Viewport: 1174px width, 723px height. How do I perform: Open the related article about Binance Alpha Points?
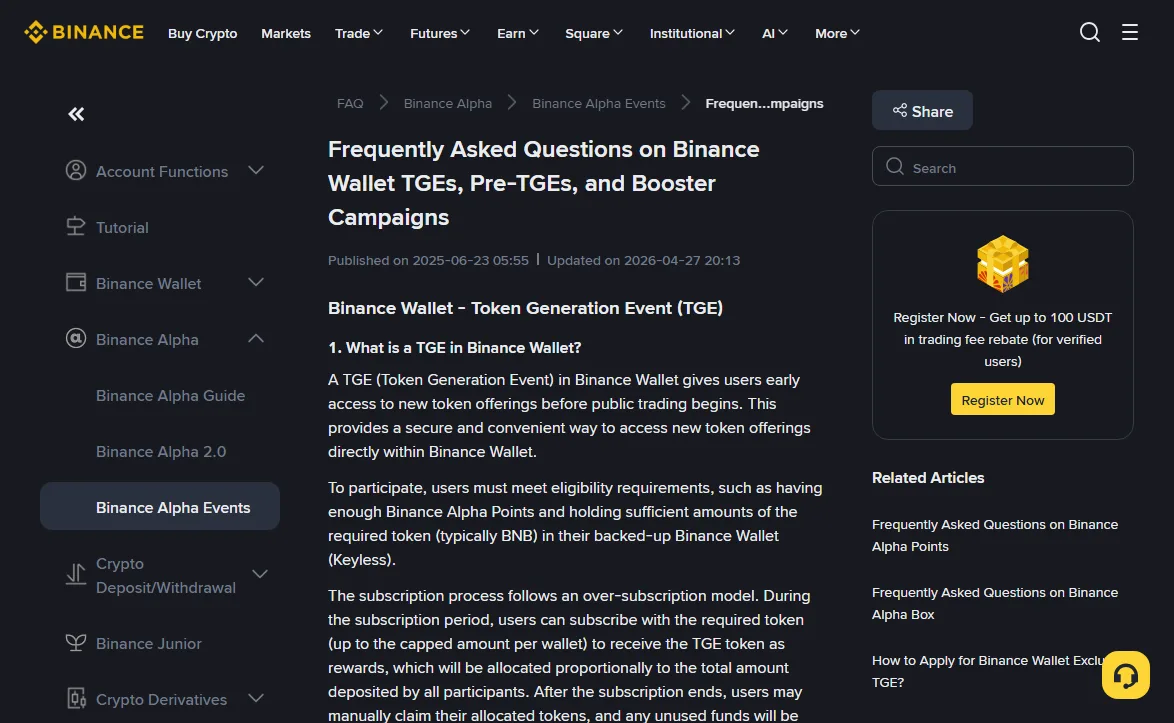[x=994, y=535]
